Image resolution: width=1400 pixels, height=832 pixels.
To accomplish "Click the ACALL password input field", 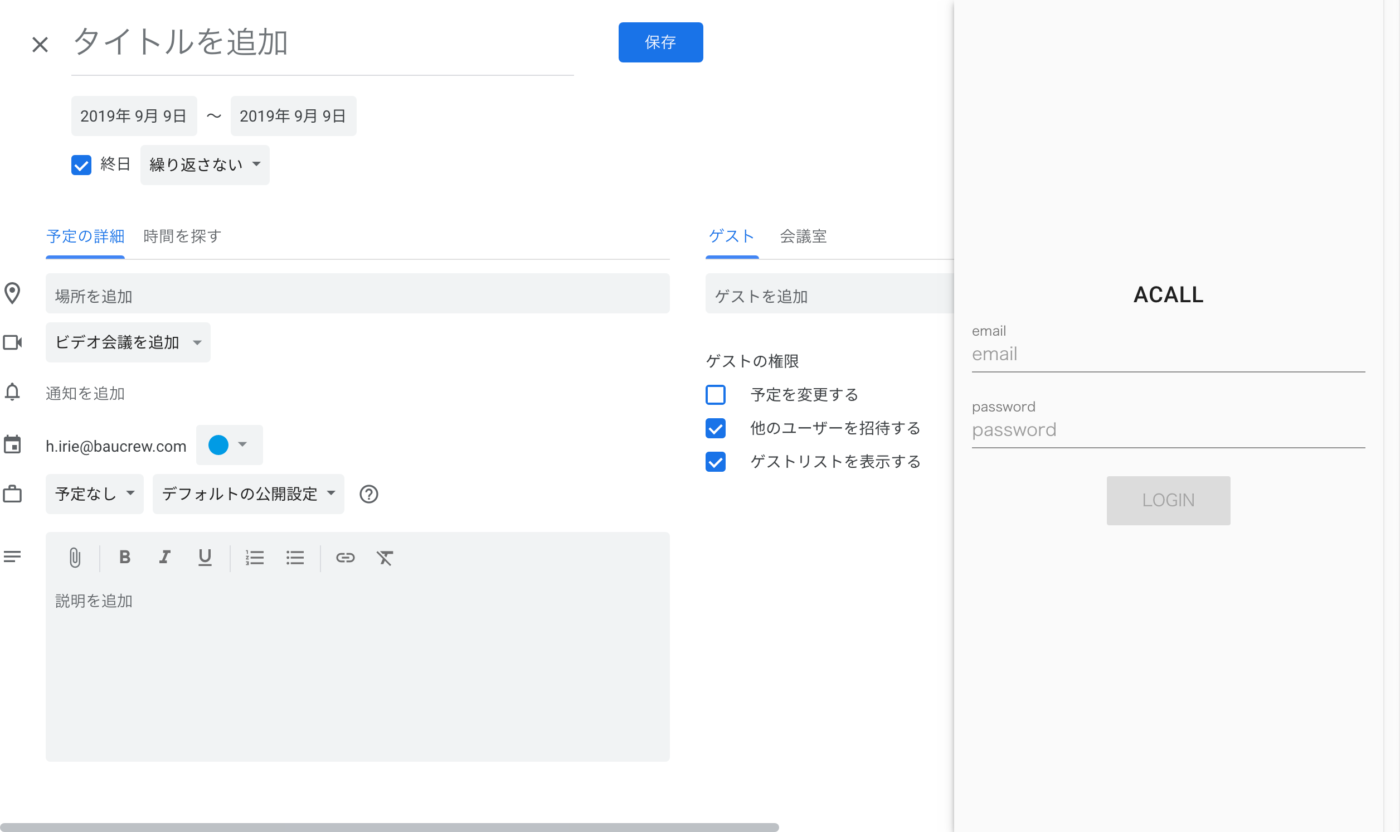I will [x=1168, y=430].
